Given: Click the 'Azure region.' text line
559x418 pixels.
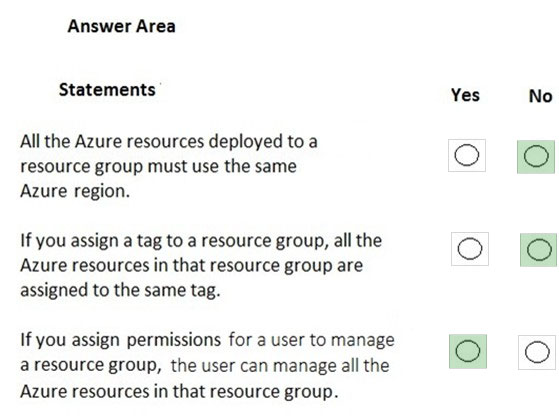Looking at the screenshot, I should pyautogui.click(x=75, y=191).
